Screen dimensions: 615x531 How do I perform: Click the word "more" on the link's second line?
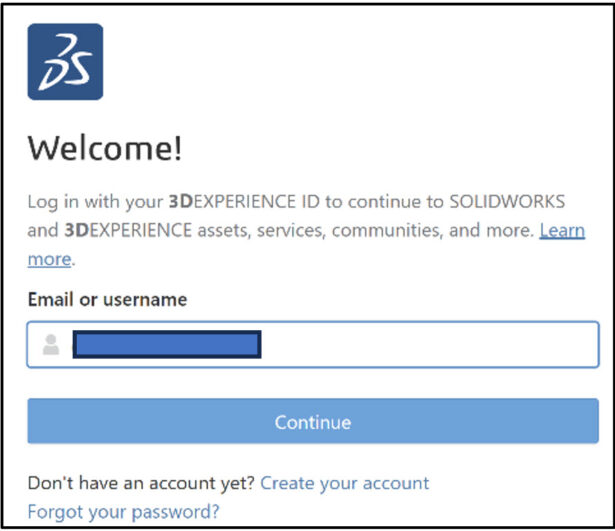(49, 259)
